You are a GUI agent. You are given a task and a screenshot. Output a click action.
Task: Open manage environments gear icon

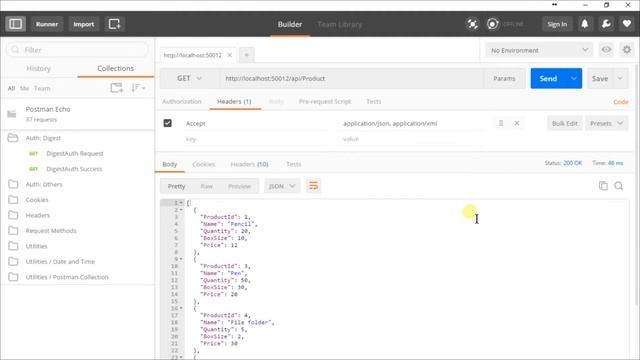pos(627,50)
